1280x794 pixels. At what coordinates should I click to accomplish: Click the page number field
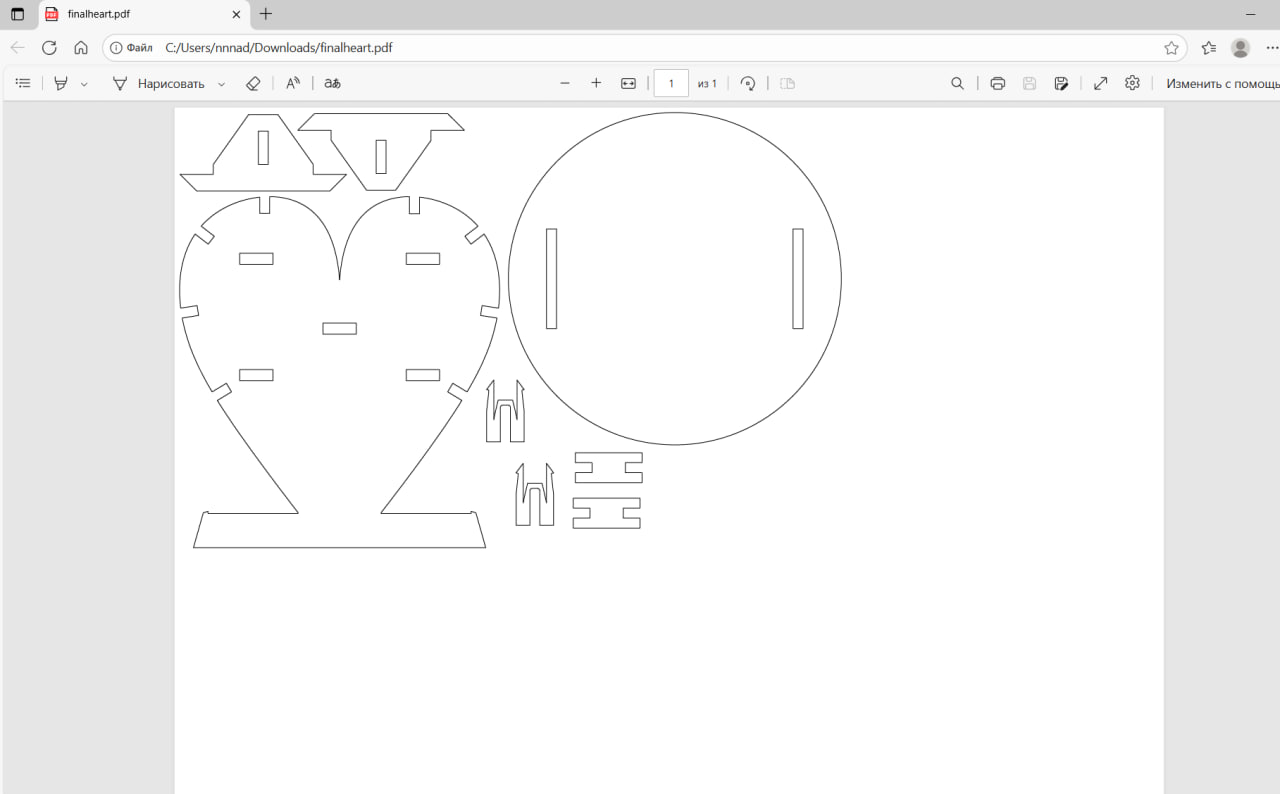[671, 83]
